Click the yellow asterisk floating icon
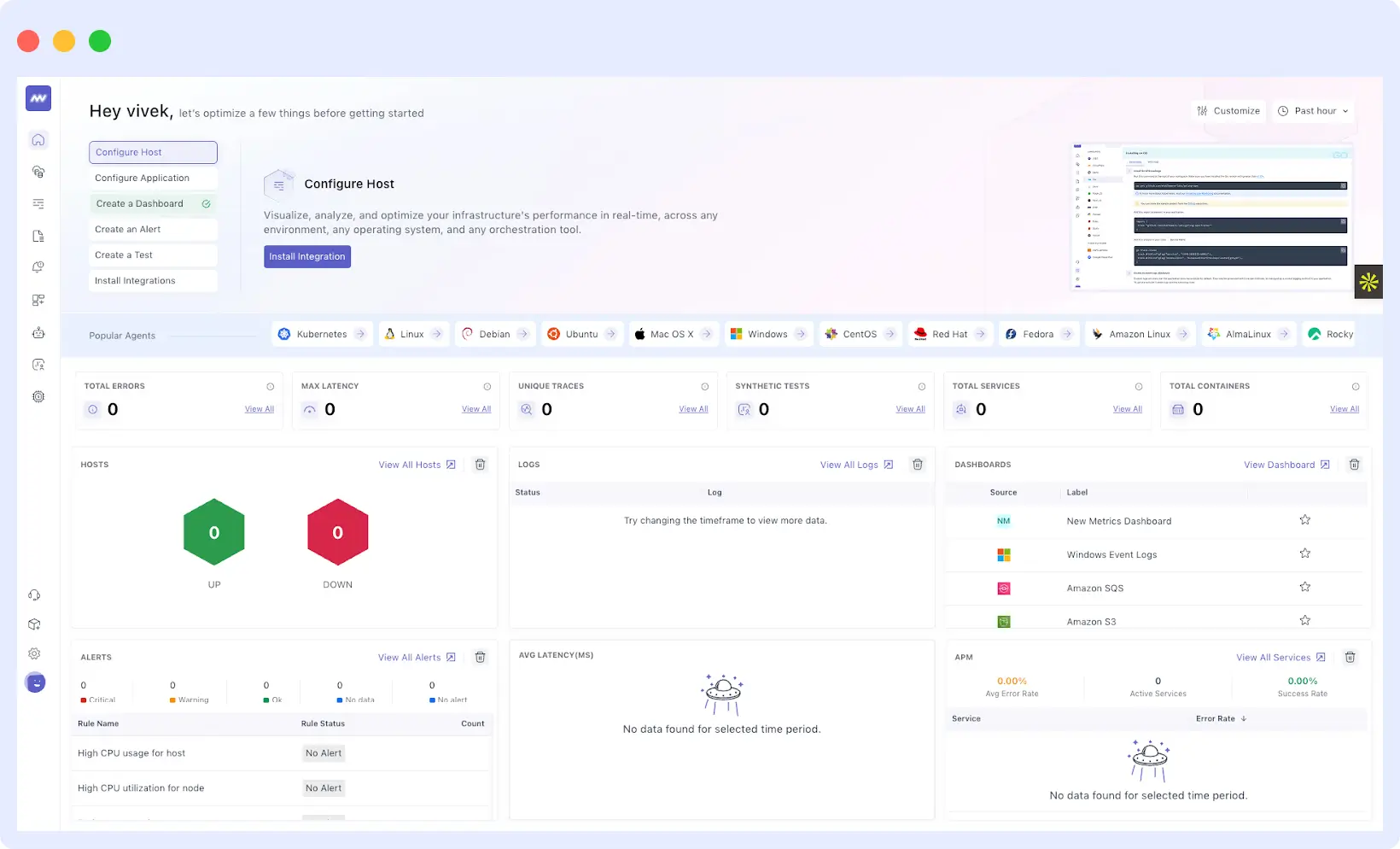This screenshot has width=1400, height=849. 1368,282
